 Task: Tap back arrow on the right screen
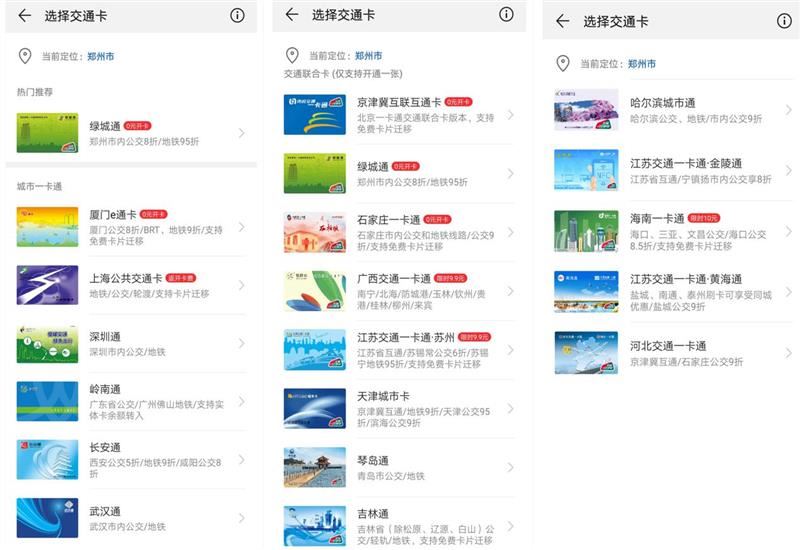[x=562, y=21]
